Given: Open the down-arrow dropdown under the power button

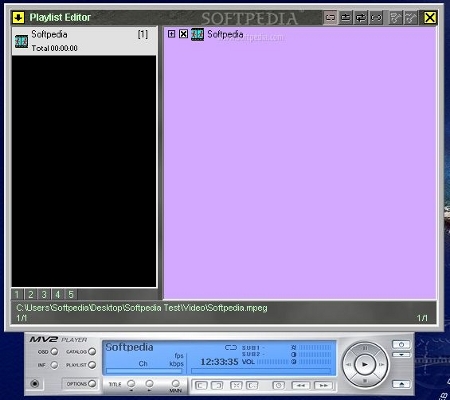Looking at the screenshot, I should coord(401,355).
